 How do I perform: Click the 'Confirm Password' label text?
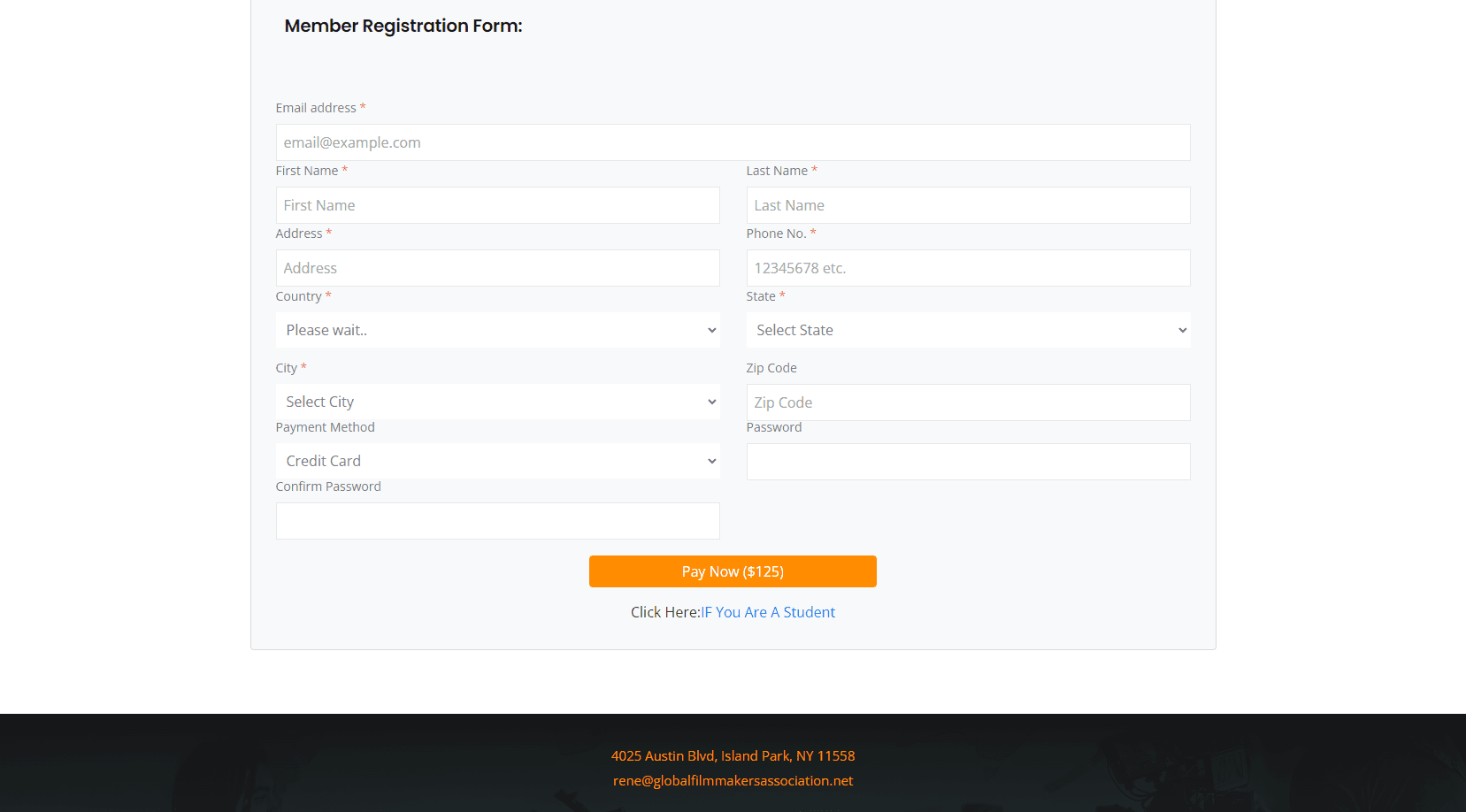(x=328, y=486)
